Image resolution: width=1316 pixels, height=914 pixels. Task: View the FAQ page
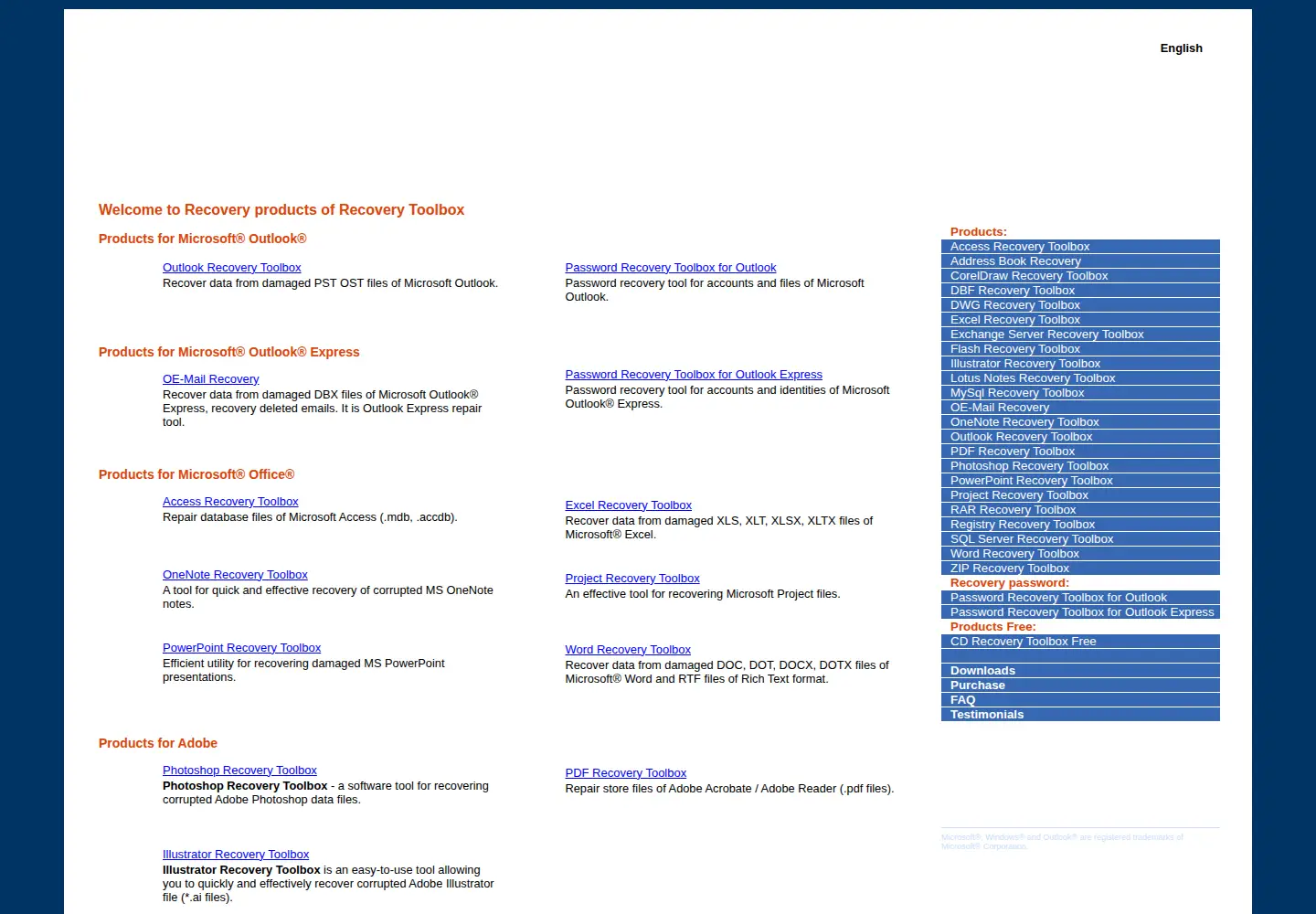(x=1080, y=700)
